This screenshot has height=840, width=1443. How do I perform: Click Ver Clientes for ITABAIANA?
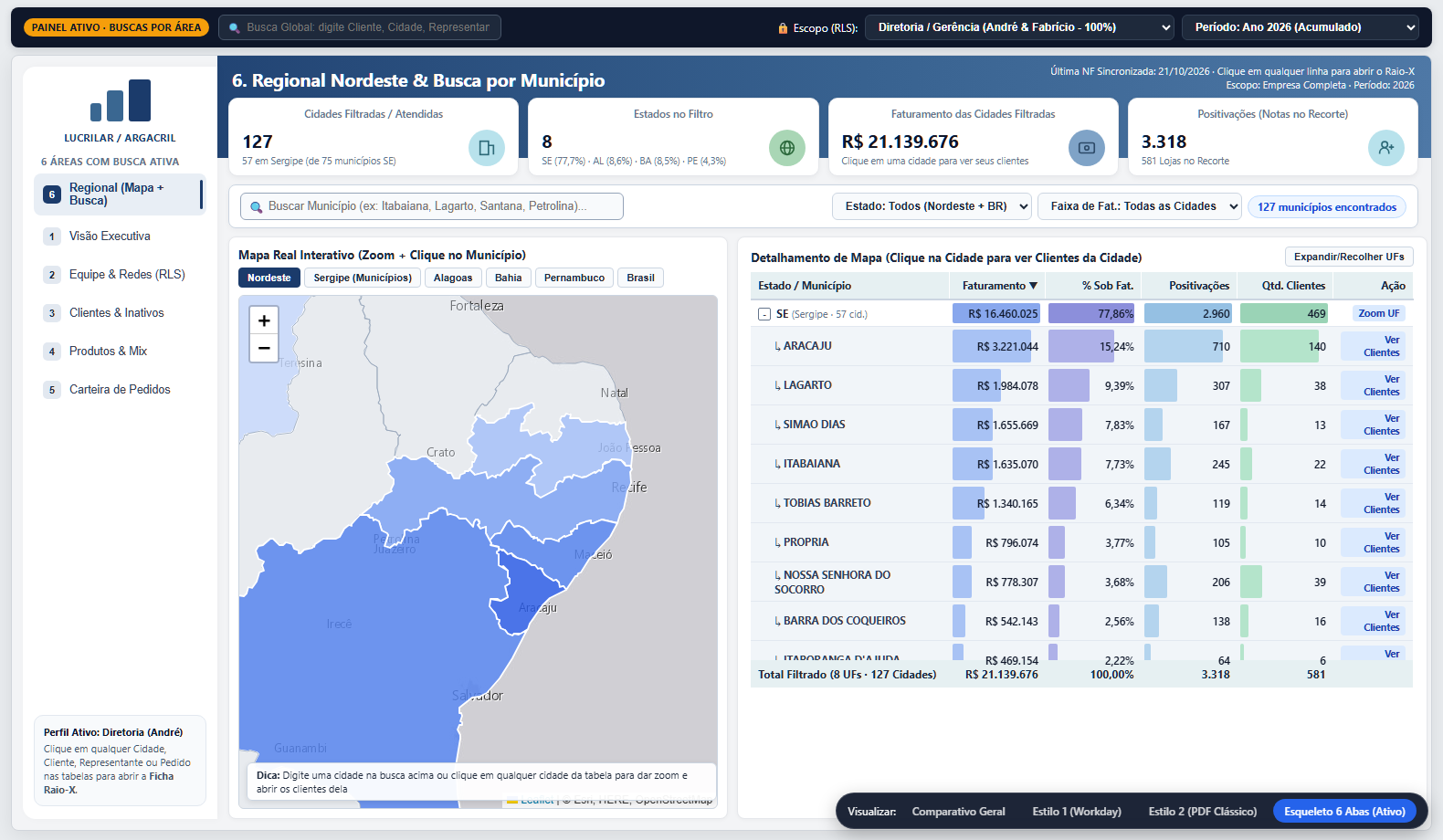[x=1373, y=464]
